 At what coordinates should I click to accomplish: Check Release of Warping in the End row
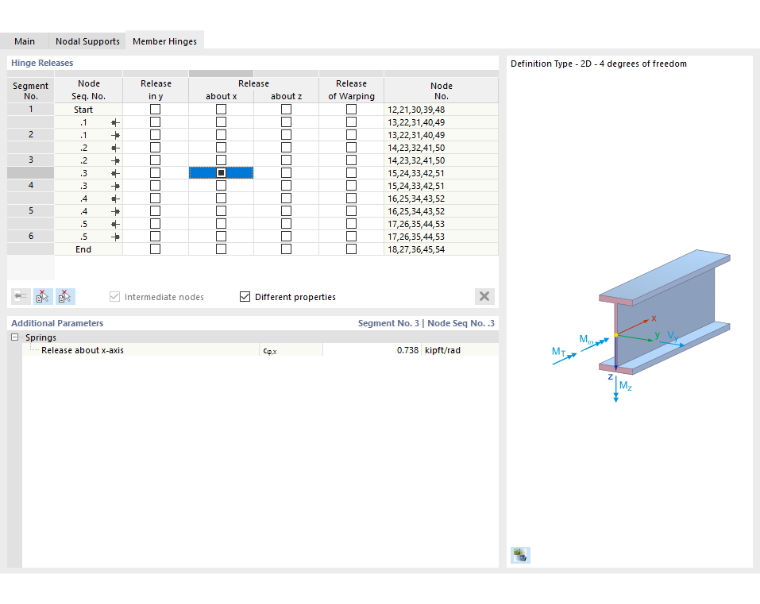(351, 249)
